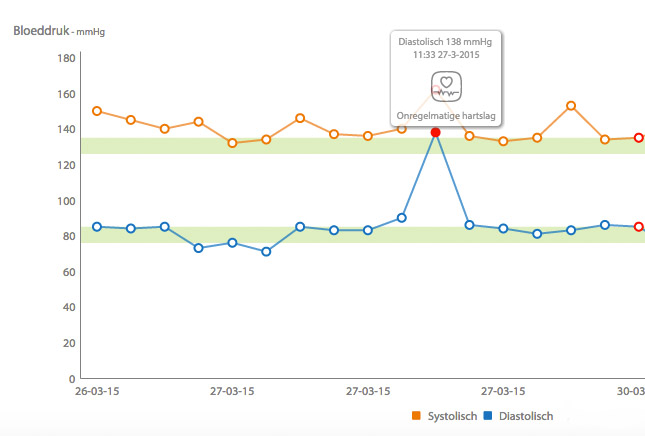Click the red-outlined last systolic point
The width and height of the screenshot is (645, 436).
(x=638, y=138)
